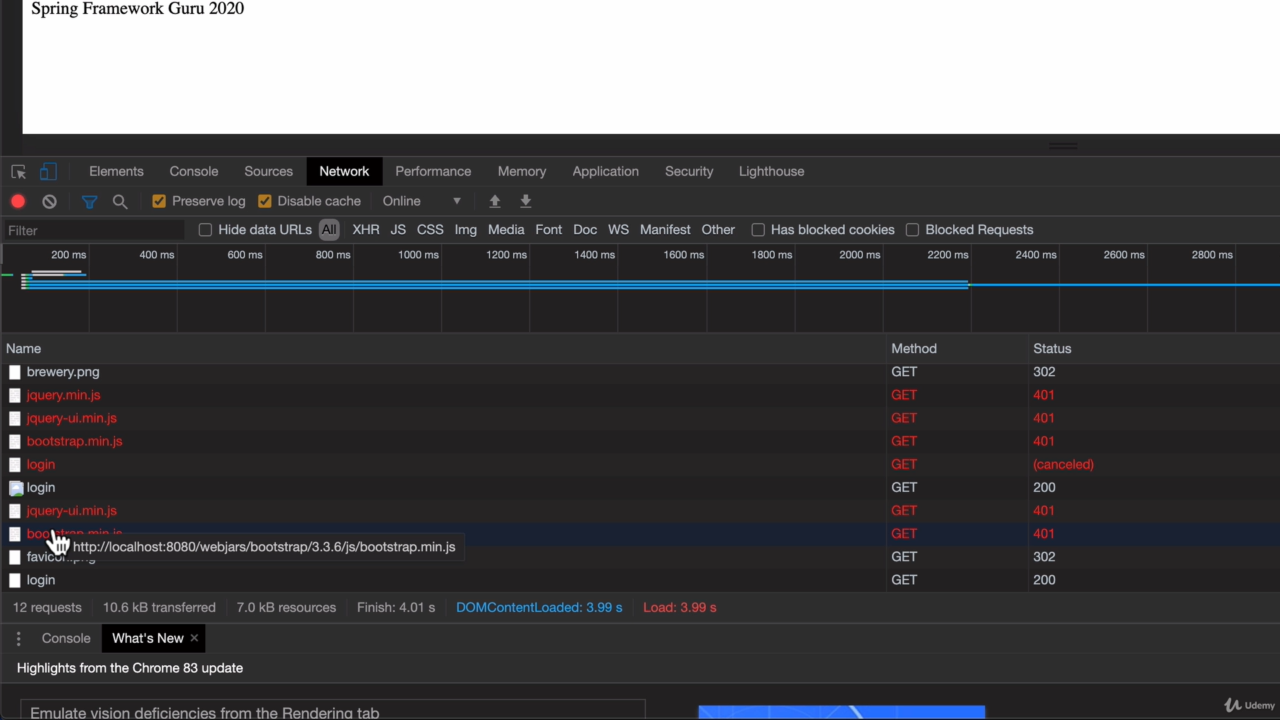Switch to the Elements tab
The image size is (1280, 720).
116,171
